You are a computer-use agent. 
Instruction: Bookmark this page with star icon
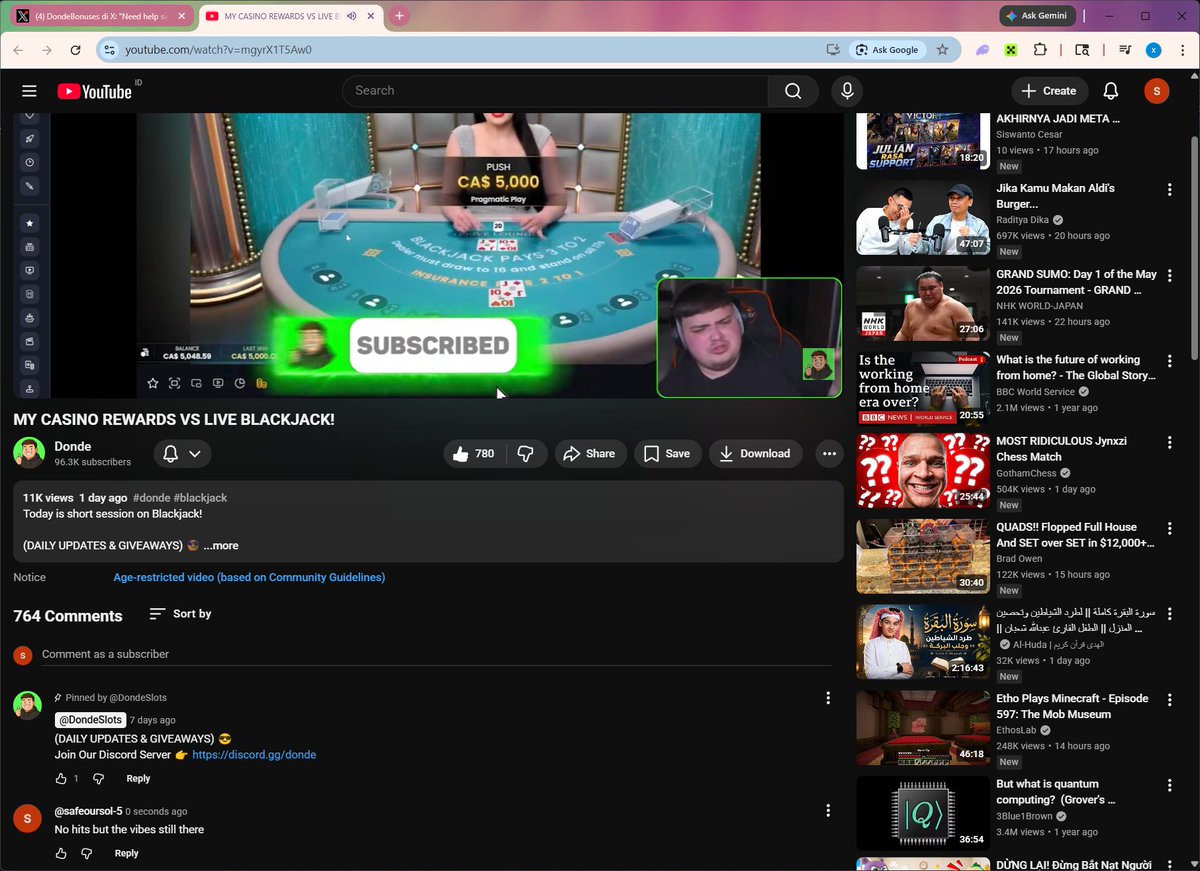(942, 50)
